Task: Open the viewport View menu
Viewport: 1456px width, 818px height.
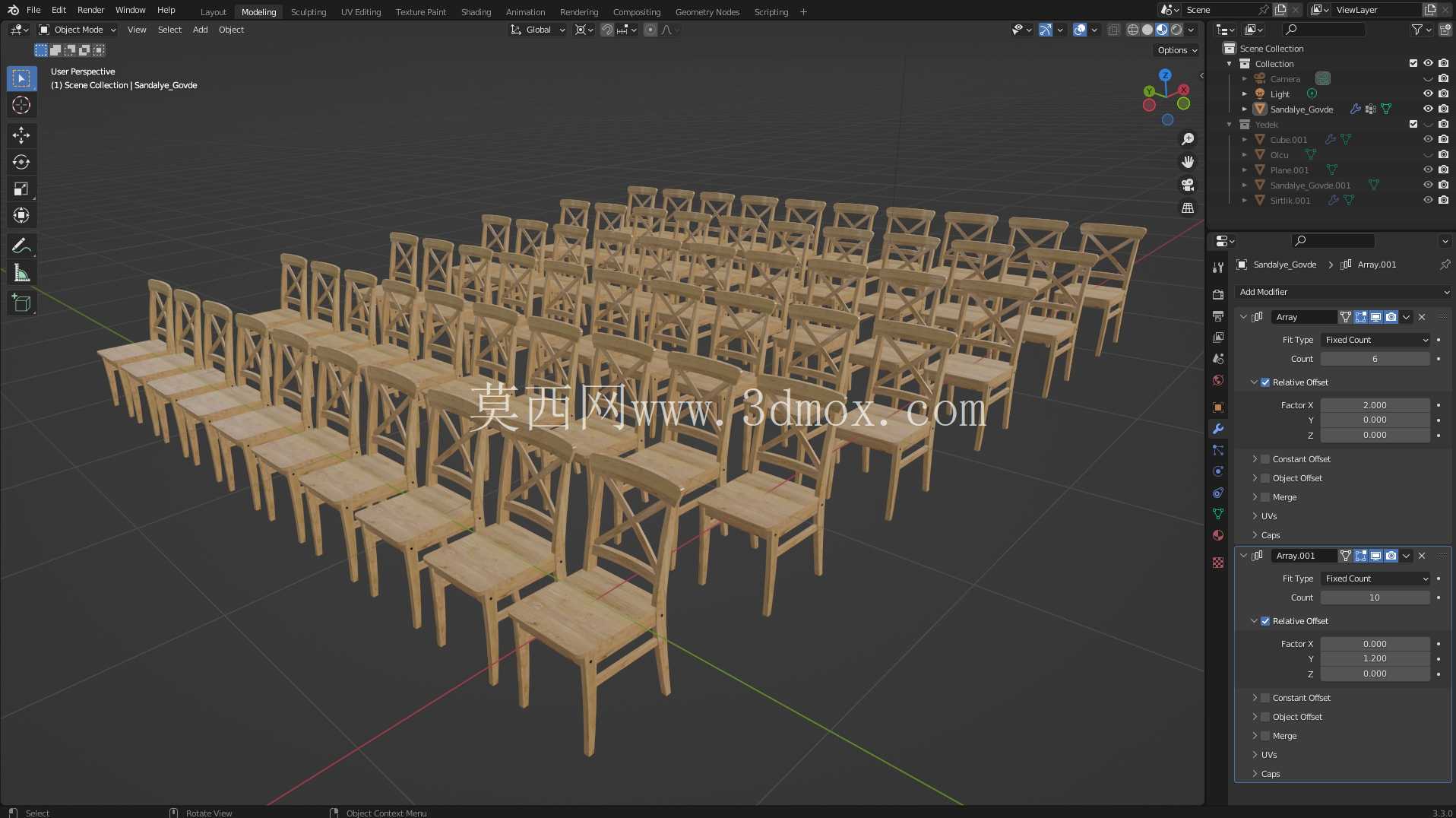Action: (x=137, y=30)
